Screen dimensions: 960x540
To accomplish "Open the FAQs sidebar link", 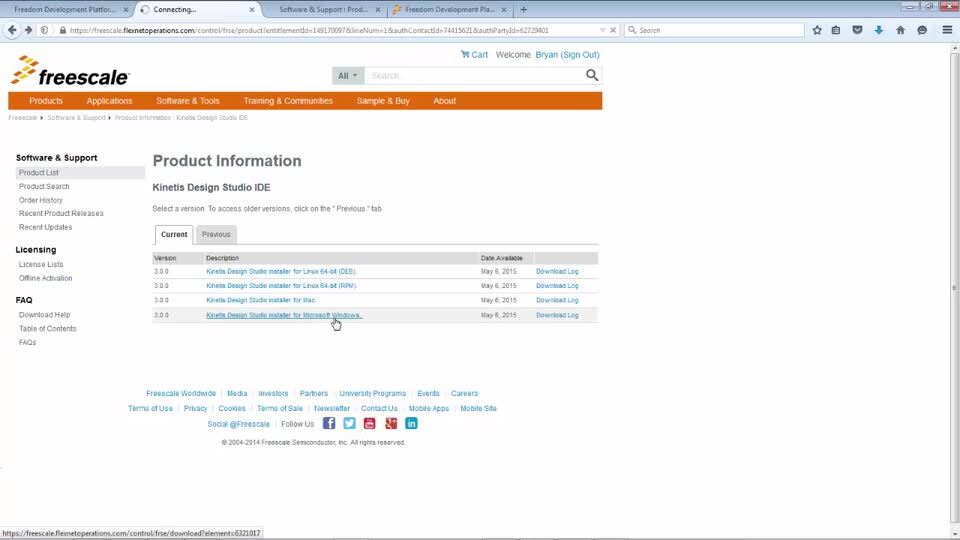I will [28, 342].
